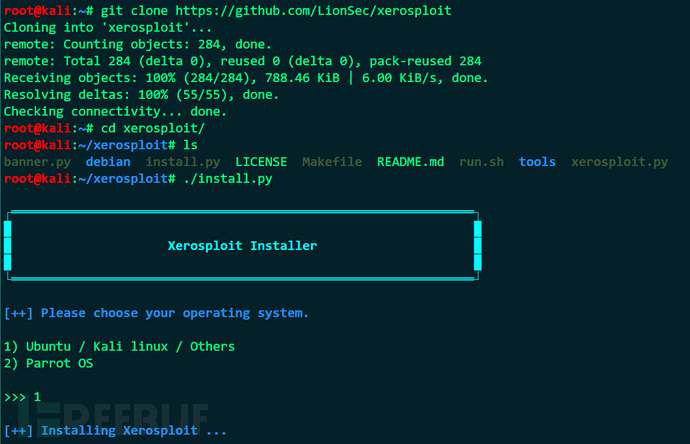Click the "Installing Xerosploit ..." status line
This screenshot has width=690, height=444.
115,430
